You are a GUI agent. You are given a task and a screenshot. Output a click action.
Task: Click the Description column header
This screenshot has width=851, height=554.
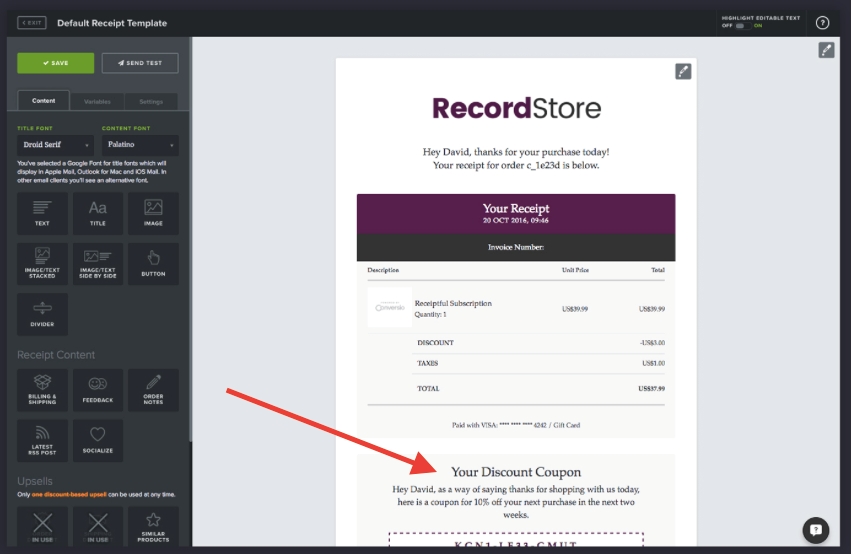[383, 270]
